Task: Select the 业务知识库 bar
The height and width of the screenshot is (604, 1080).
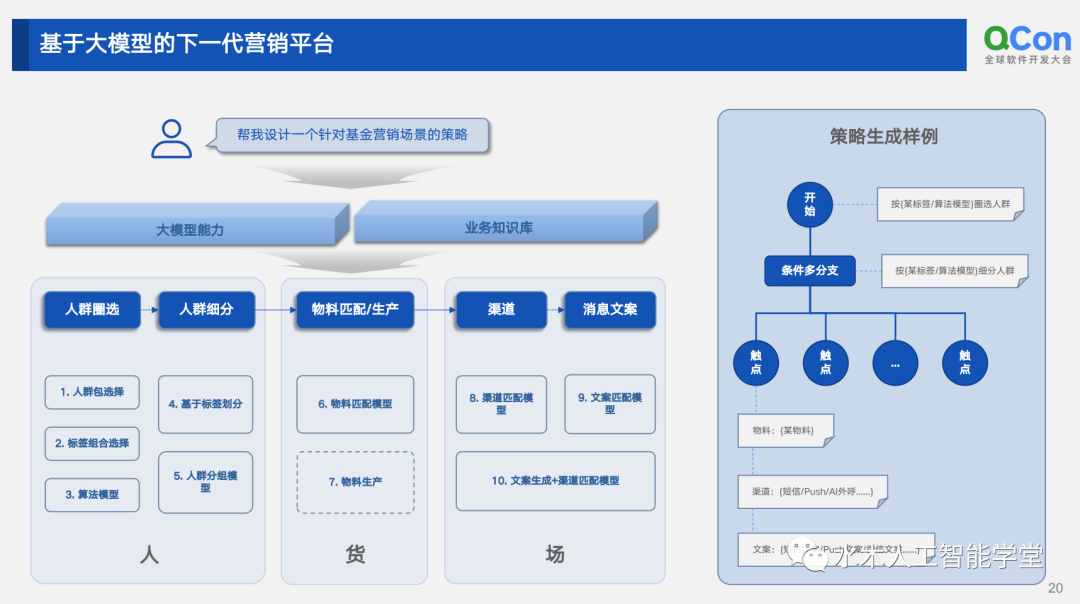Action: (x=499, y=227)
